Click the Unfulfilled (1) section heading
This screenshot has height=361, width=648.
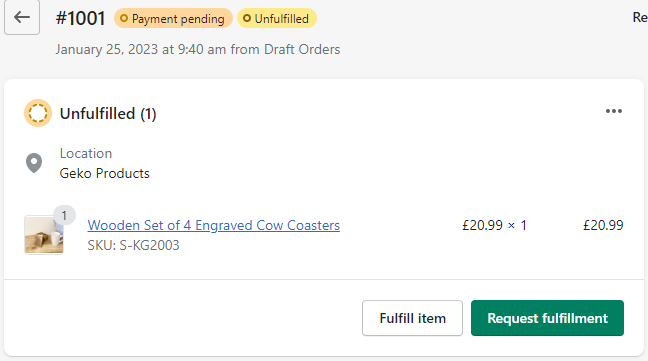coord(108,114)
